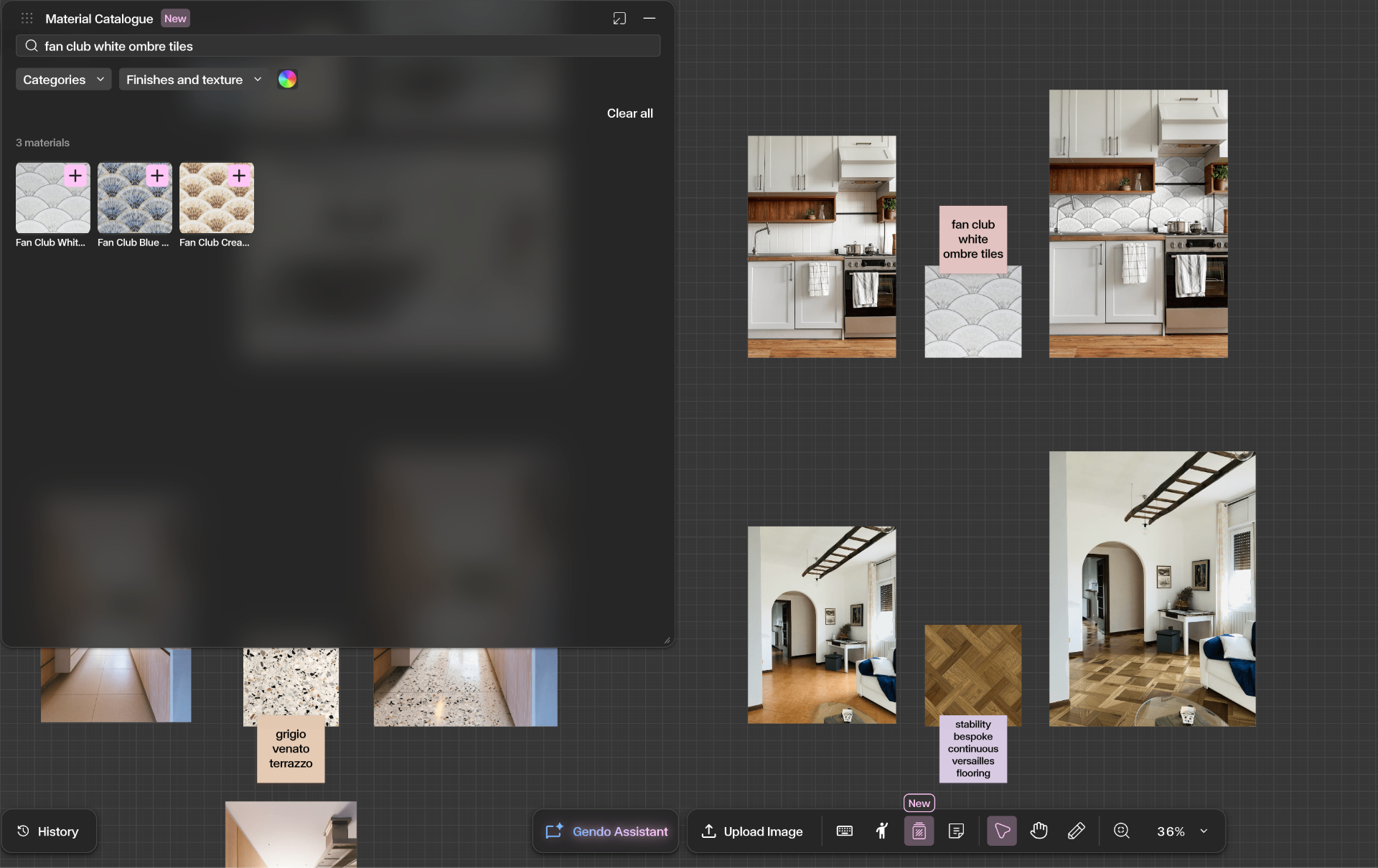The width and height of the screenshot is (1378, 868).
Task: Select the original kitchen photo on canvas
Action: pos(822,247)
